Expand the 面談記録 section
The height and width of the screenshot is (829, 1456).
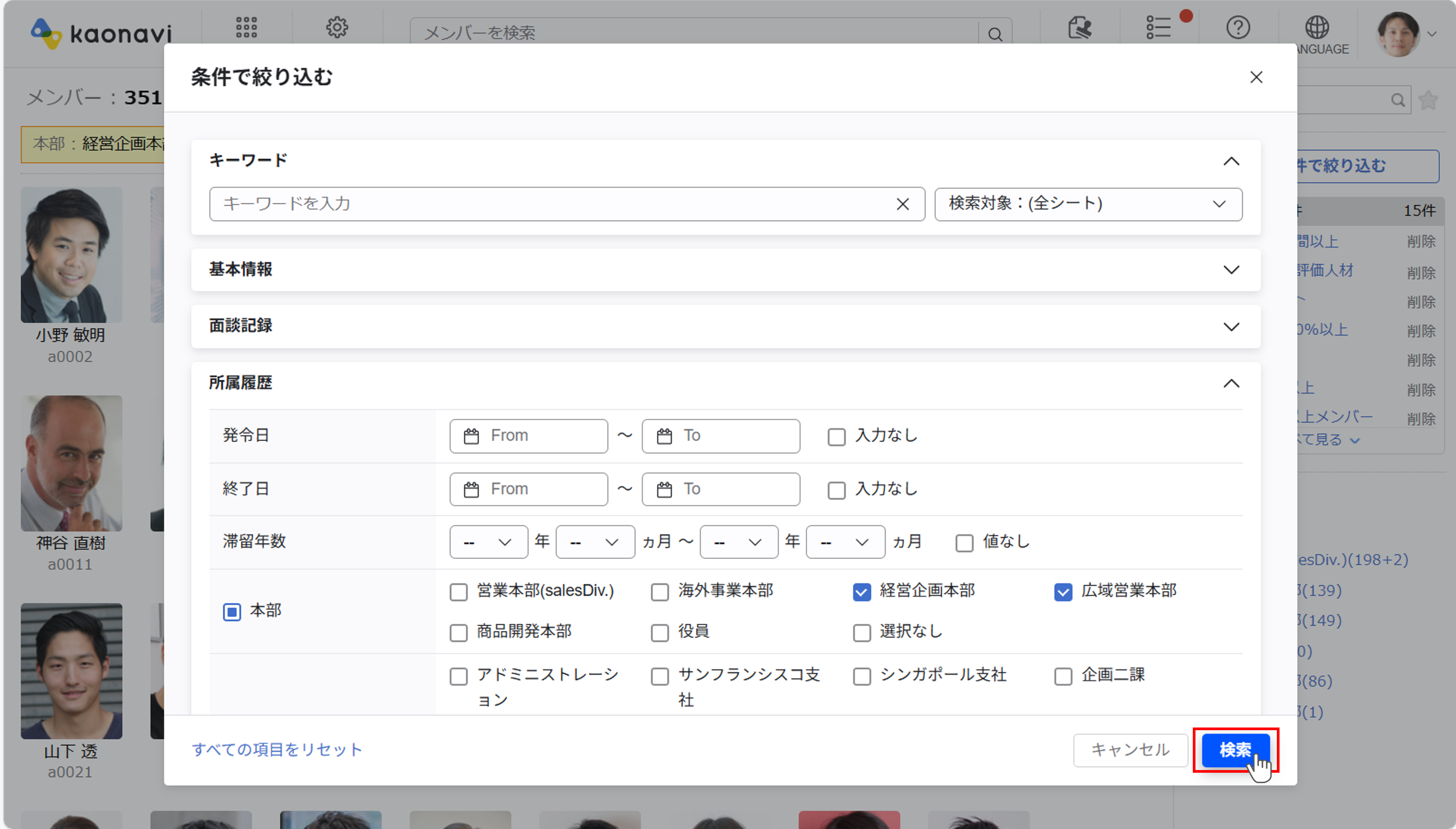[x=1231, y=326]
